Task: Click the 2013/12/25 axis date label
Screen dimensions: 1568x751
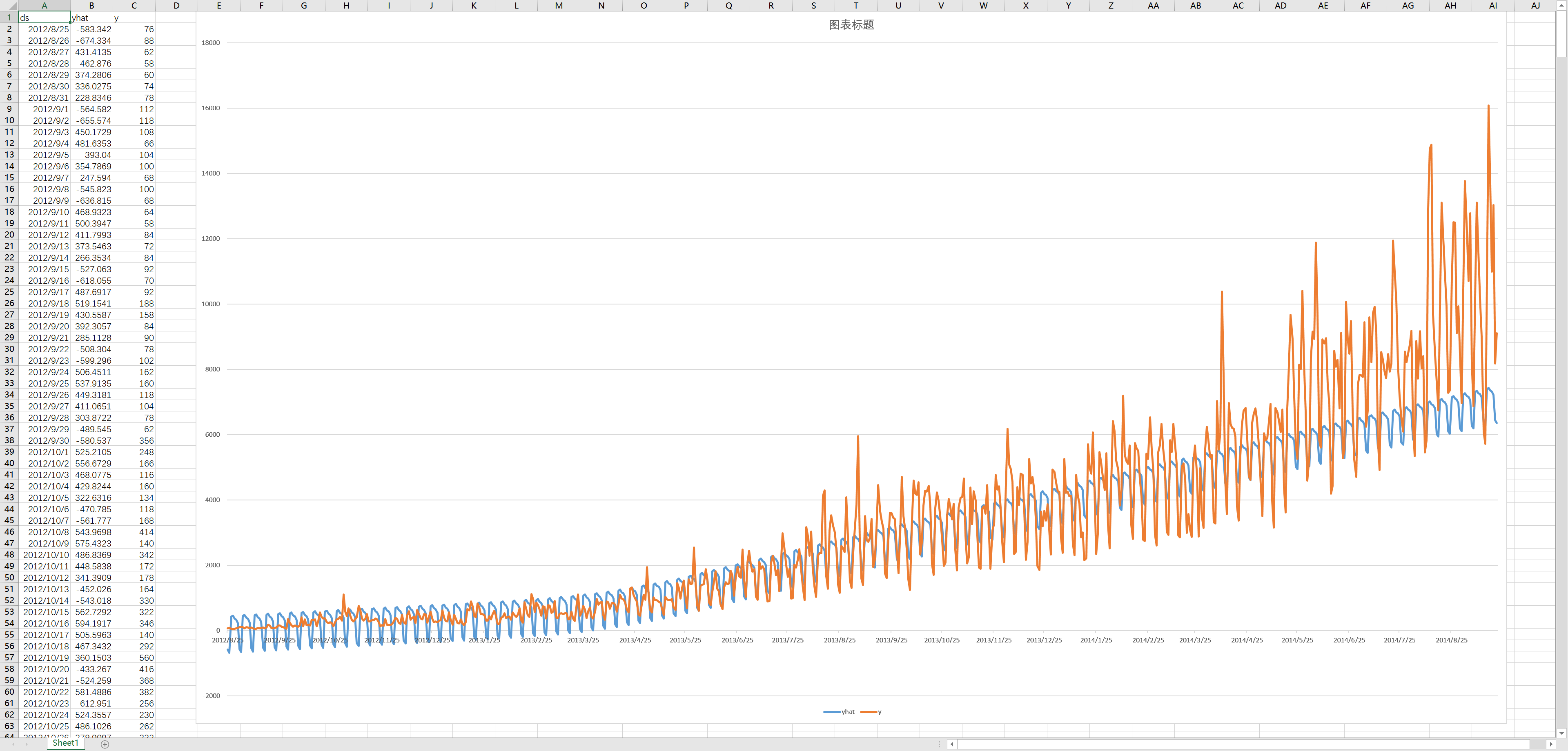Action: coord(1044,640)
